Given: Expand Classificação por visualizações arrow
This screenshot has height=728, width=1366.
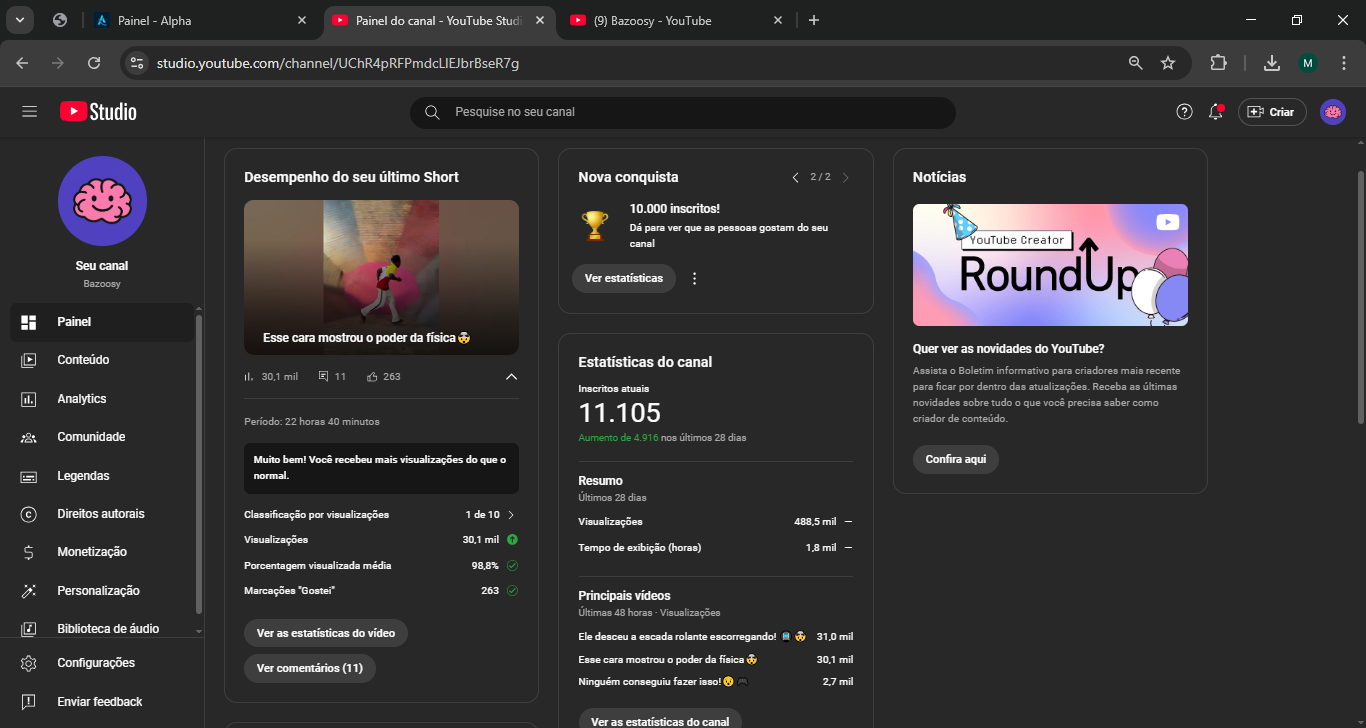Looking at the screenshot, I should (x=511, y=515).
